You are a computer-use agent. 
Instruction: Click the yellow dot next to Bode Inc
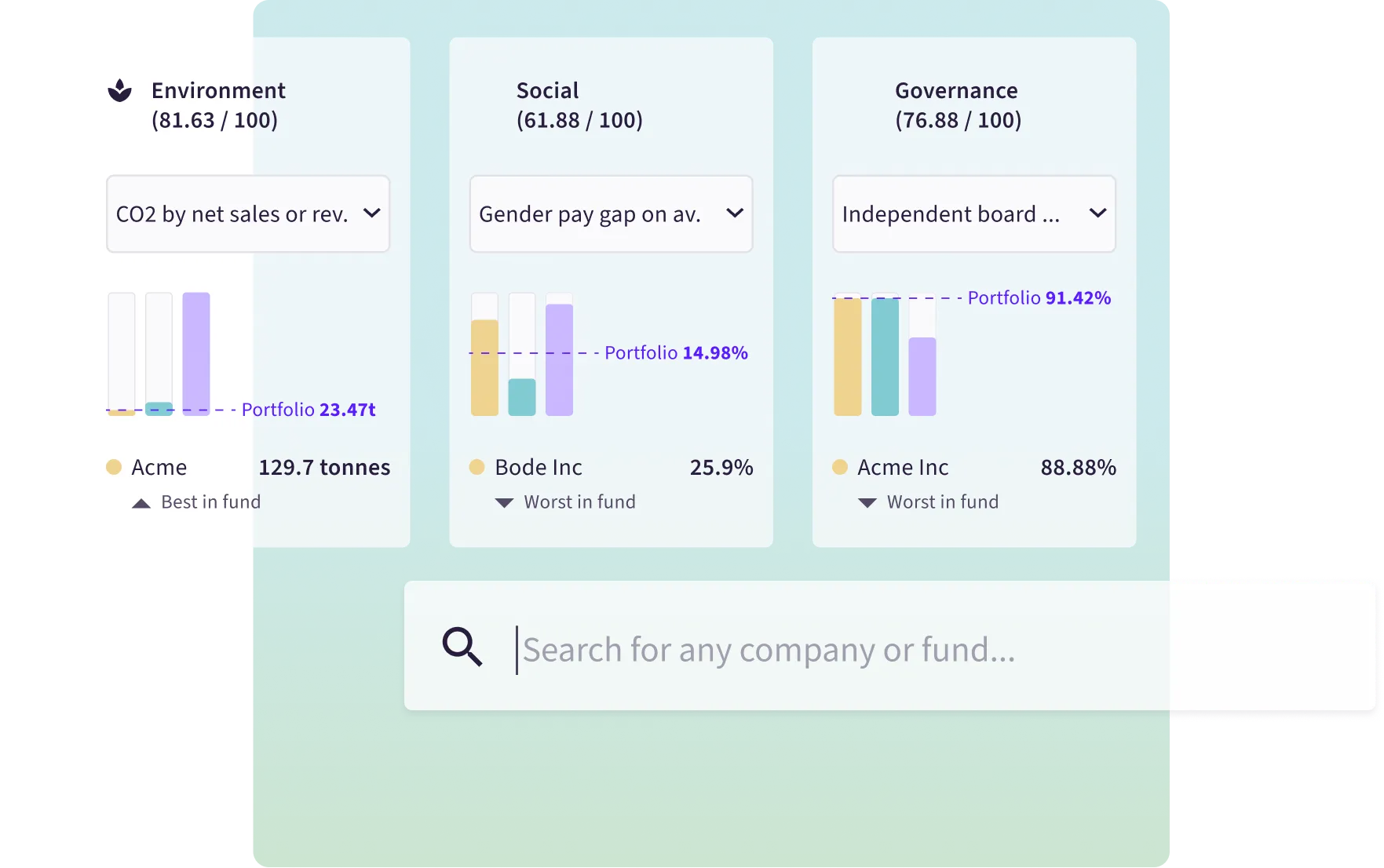(x=477, y=466)
